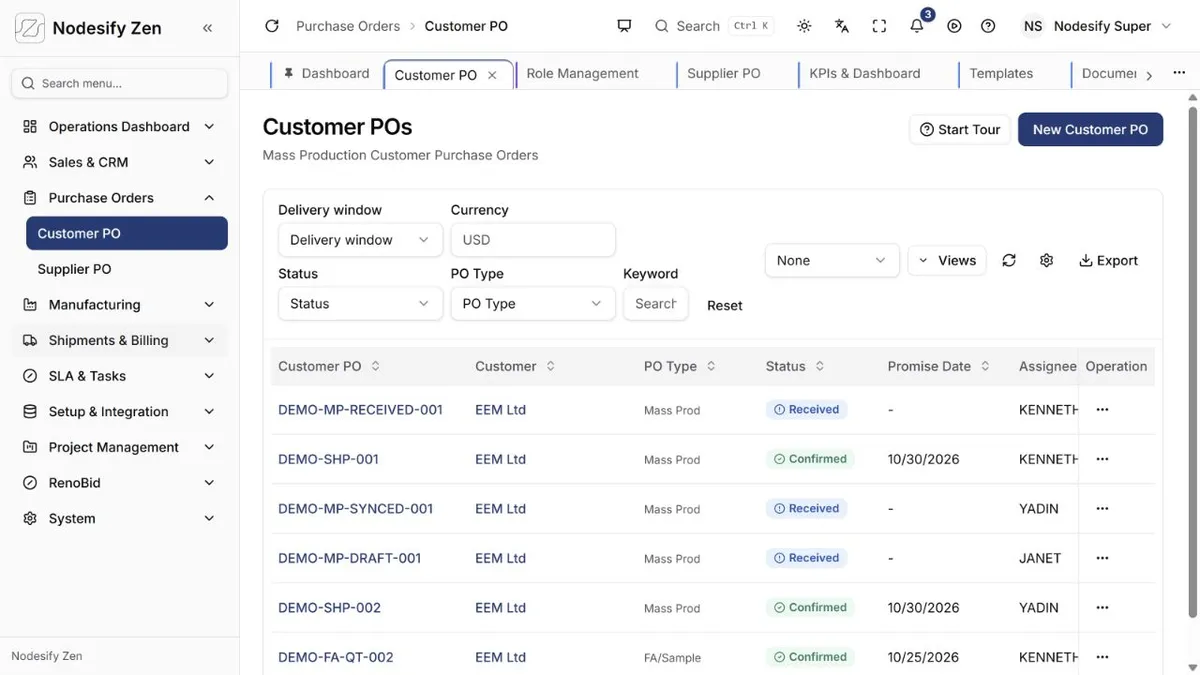Collapse the Purchase Orders menu
This screenshot has height=675, width=1200.
coord(119,198)
